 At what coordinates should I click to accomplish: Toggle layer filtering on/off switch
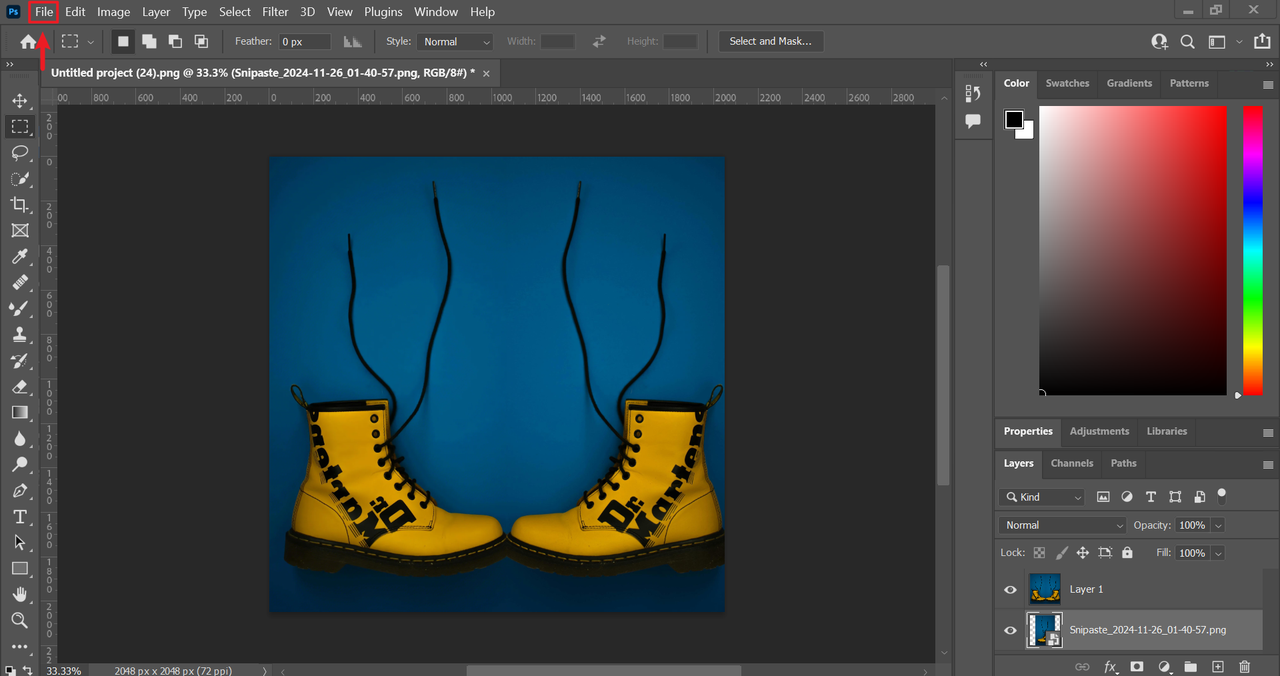click(x=1221, y=495)
